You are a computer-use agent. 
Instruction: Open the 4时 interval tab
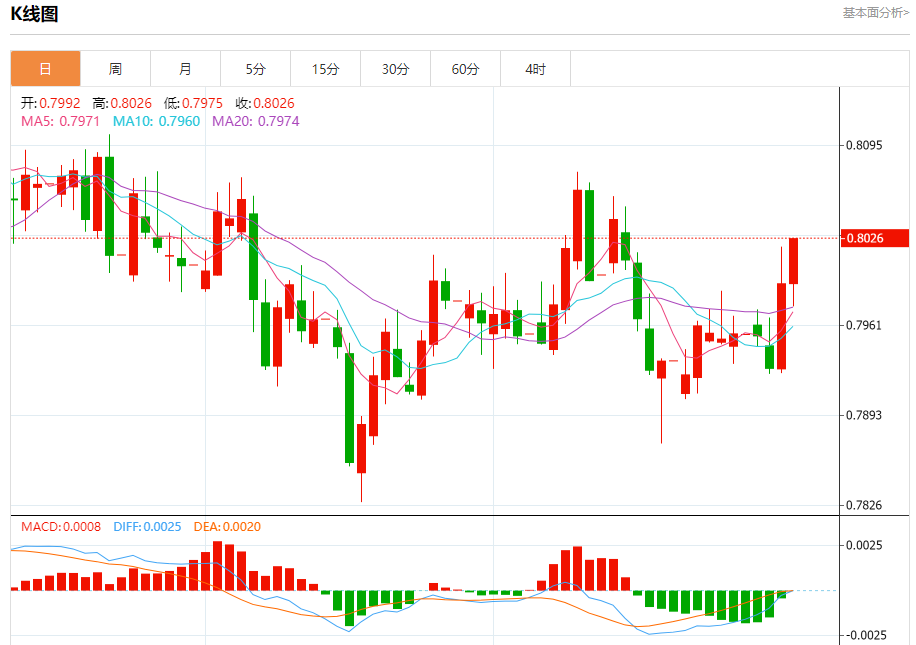tap(536, 69)
